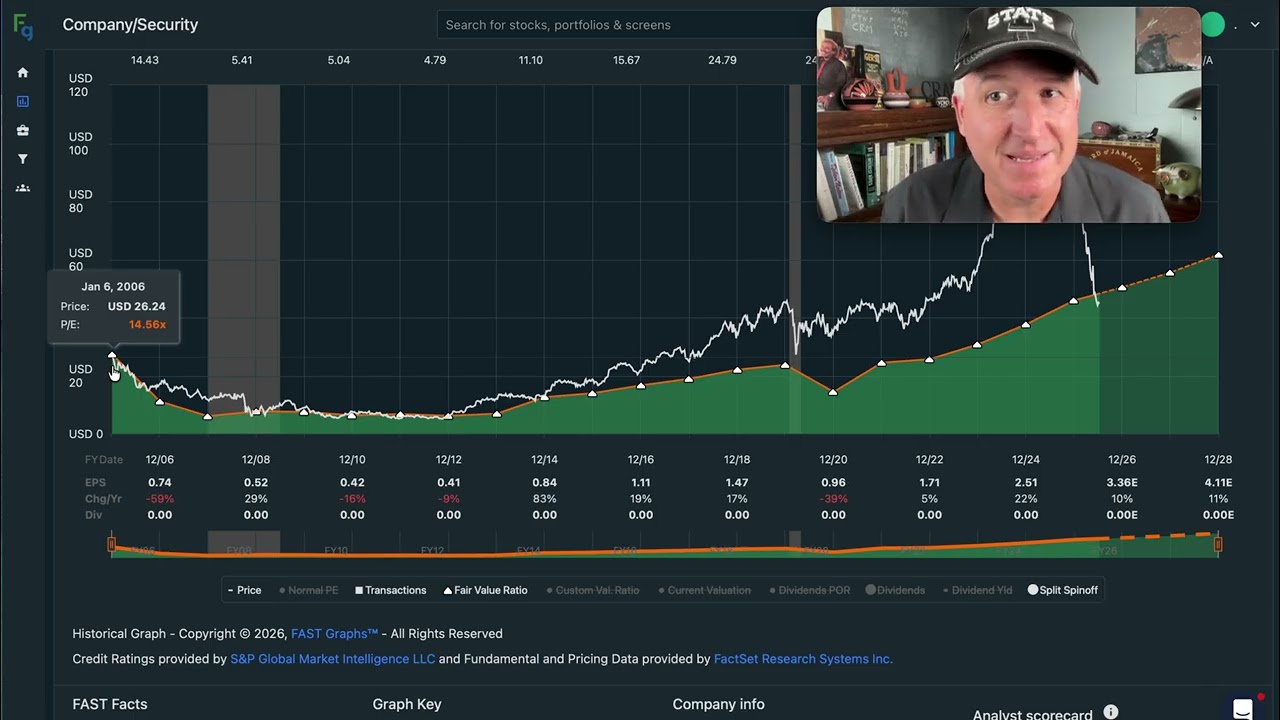Select the Company info section heading
The image size is (1280, 720).
click(718, 705)
